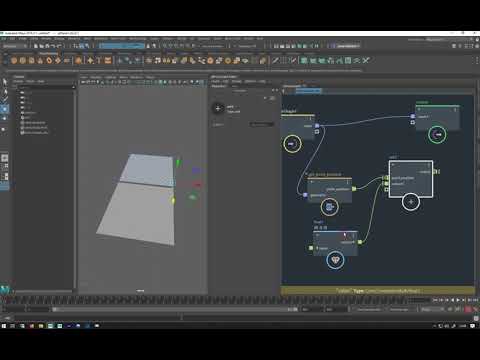480x360 pixels.
Task: Click the paint brush icon on the shelf
Action: pos(275,60)
